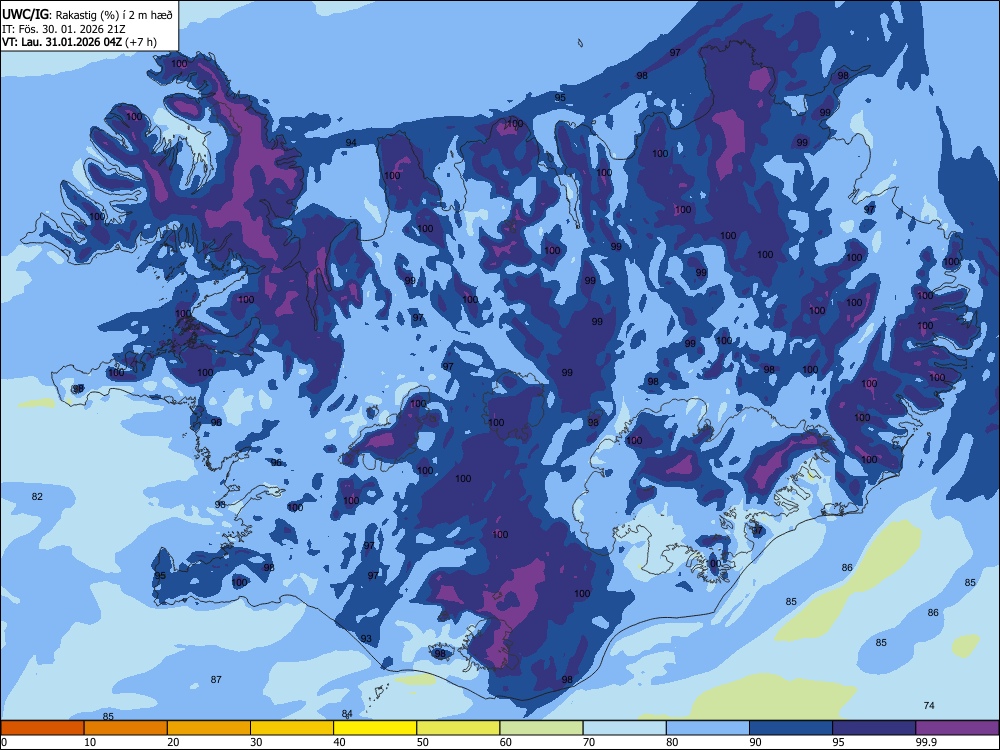Image resolution: width=1000 pixels, height=750 pixels.
Task: Select the '40' legend scale label
Action: coord(339,742)
